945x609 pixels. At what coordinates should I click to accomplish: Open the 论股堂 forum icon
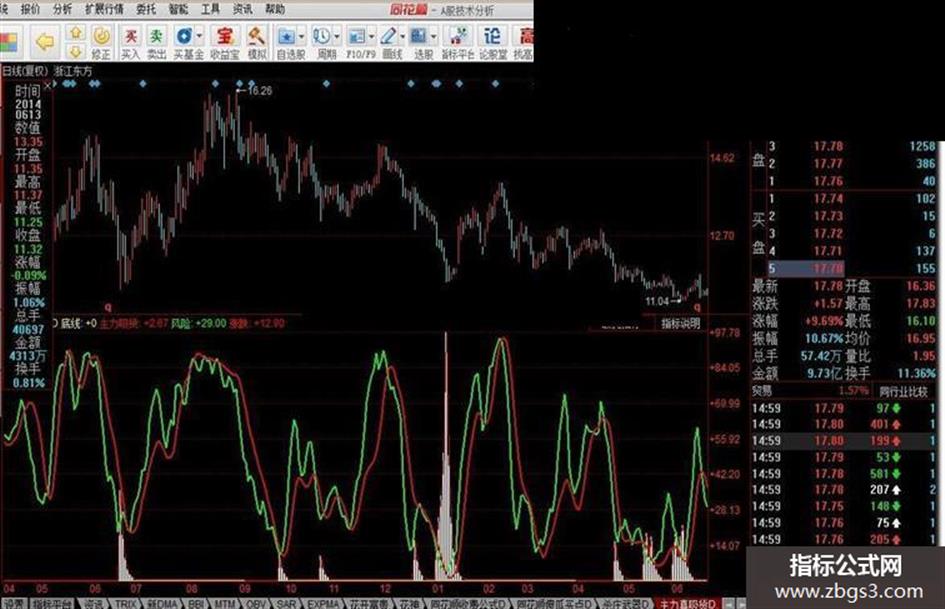[492, 42]
